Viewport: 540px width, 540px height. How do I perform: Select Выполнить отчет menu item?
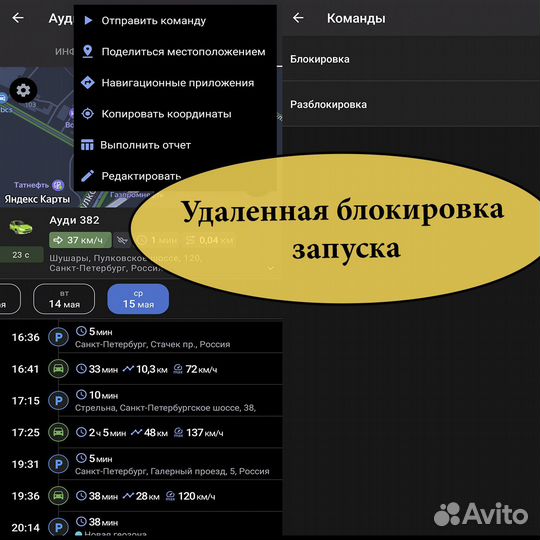pos(175,145)
